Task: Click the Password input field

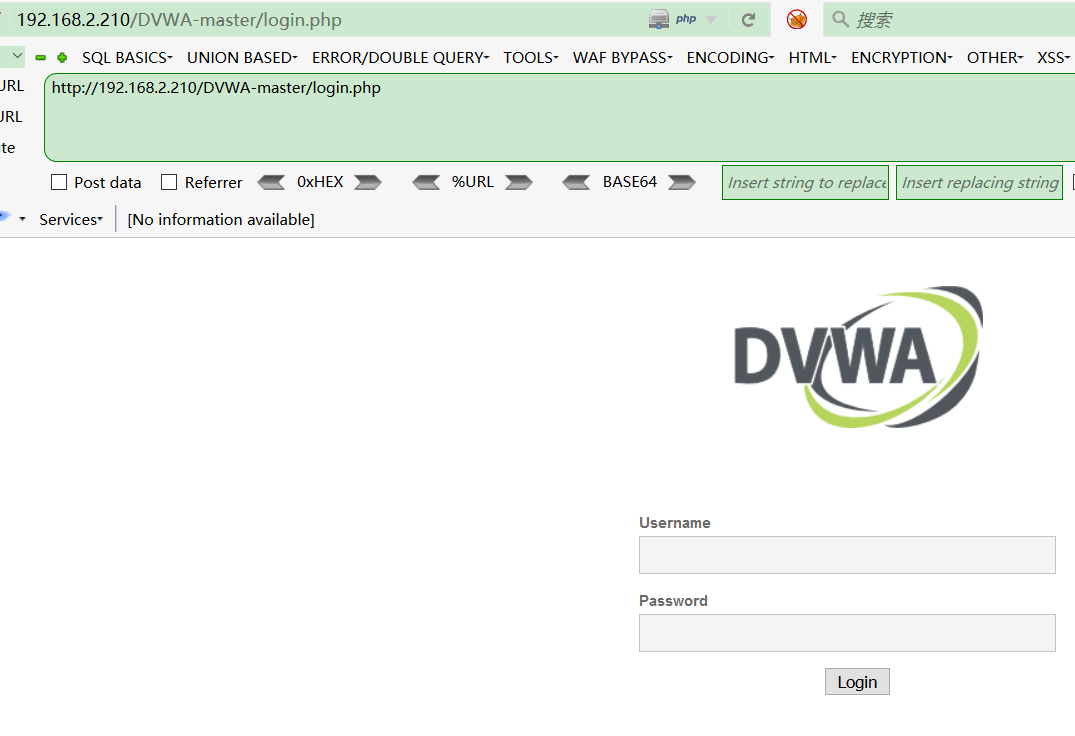Action: tap(847, 633)
